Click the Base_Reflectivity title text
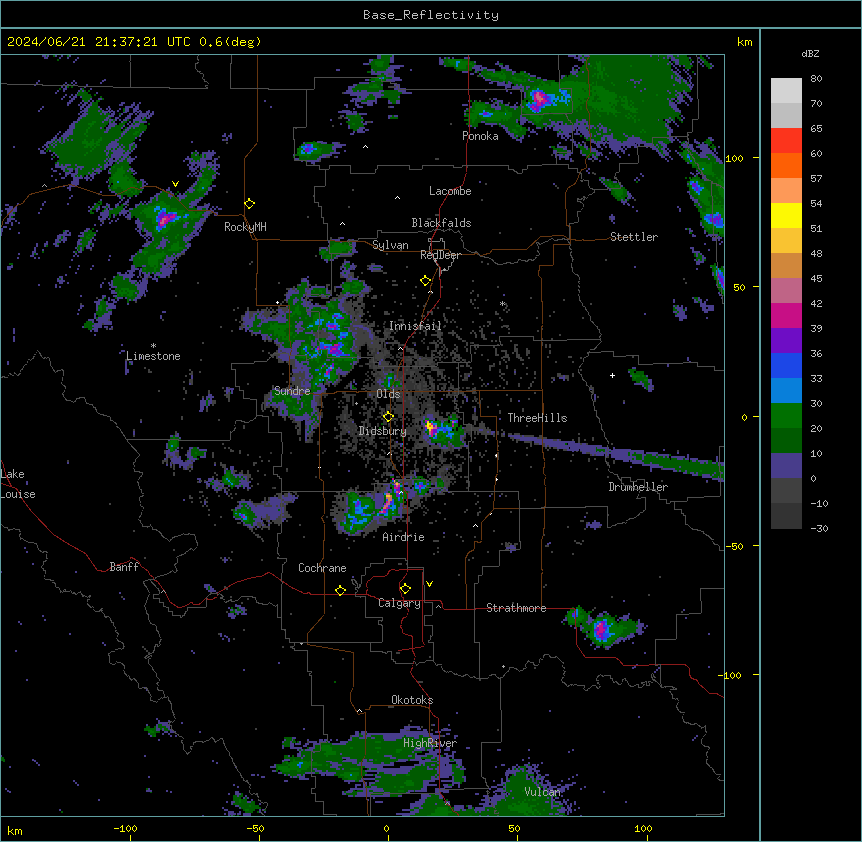Viewport: 862px width, 842px height. [431, 15]
